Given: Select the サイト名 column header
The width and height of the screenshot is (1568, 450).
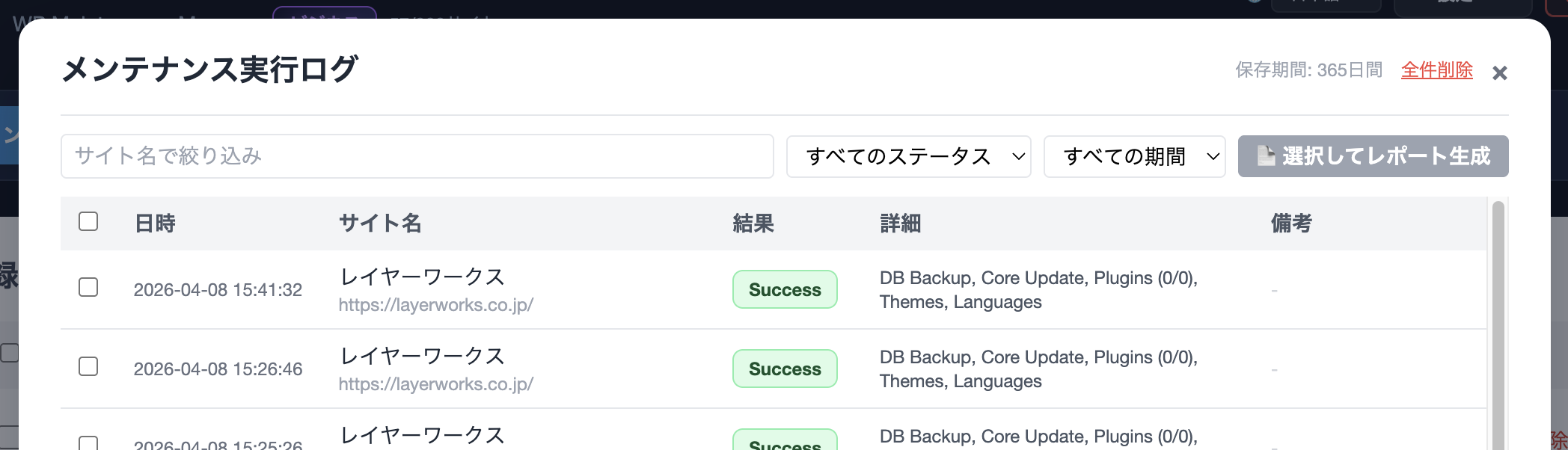Looking at the screenshot, I should point(380,224).
